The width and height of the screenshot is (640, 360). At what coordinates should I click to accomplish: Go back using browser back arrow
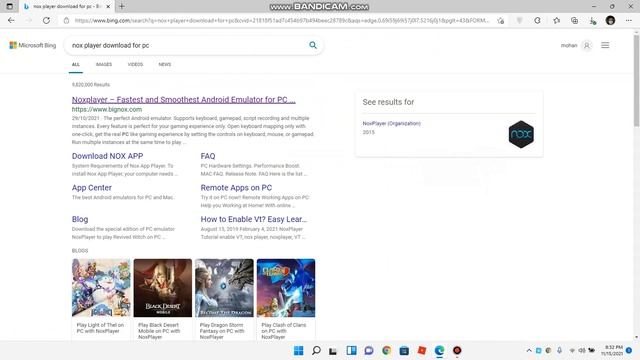[11, 20]
